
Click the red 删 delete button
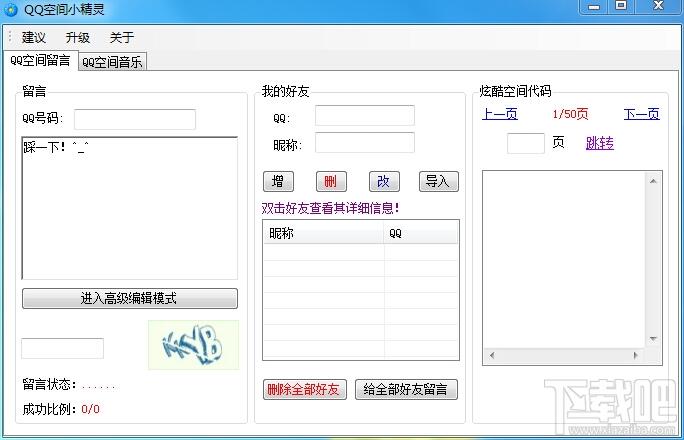331,181
